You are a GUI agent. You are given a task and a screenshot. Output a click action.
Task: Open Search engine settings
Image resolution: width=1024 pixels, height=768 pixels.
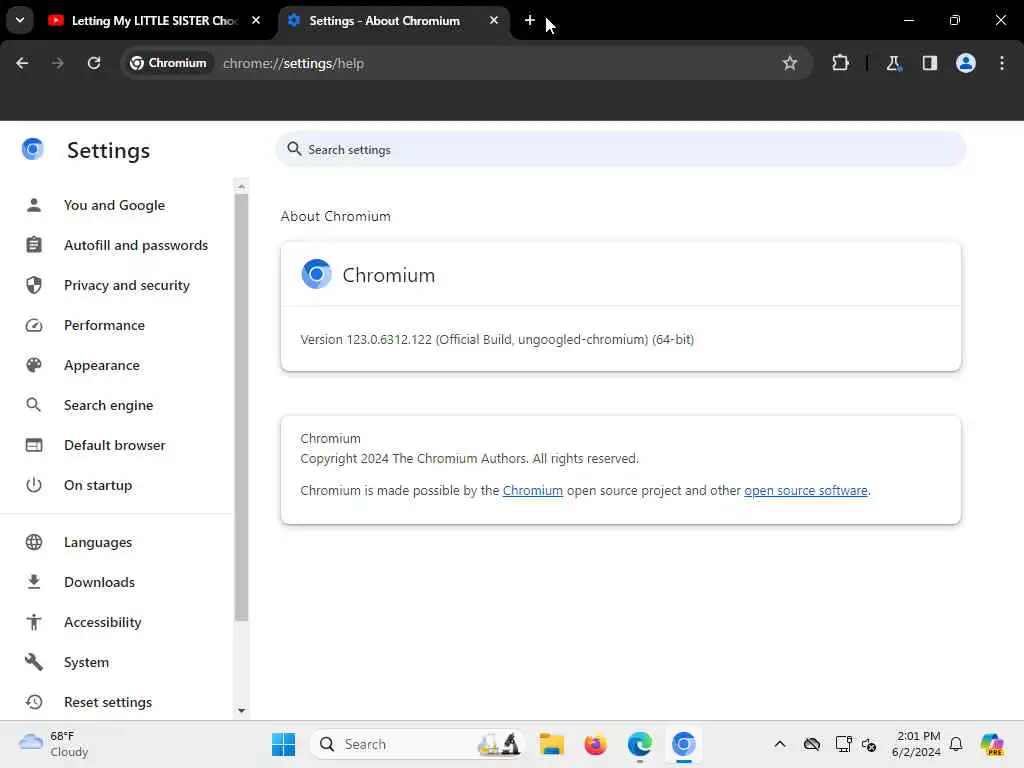point(114,405)
